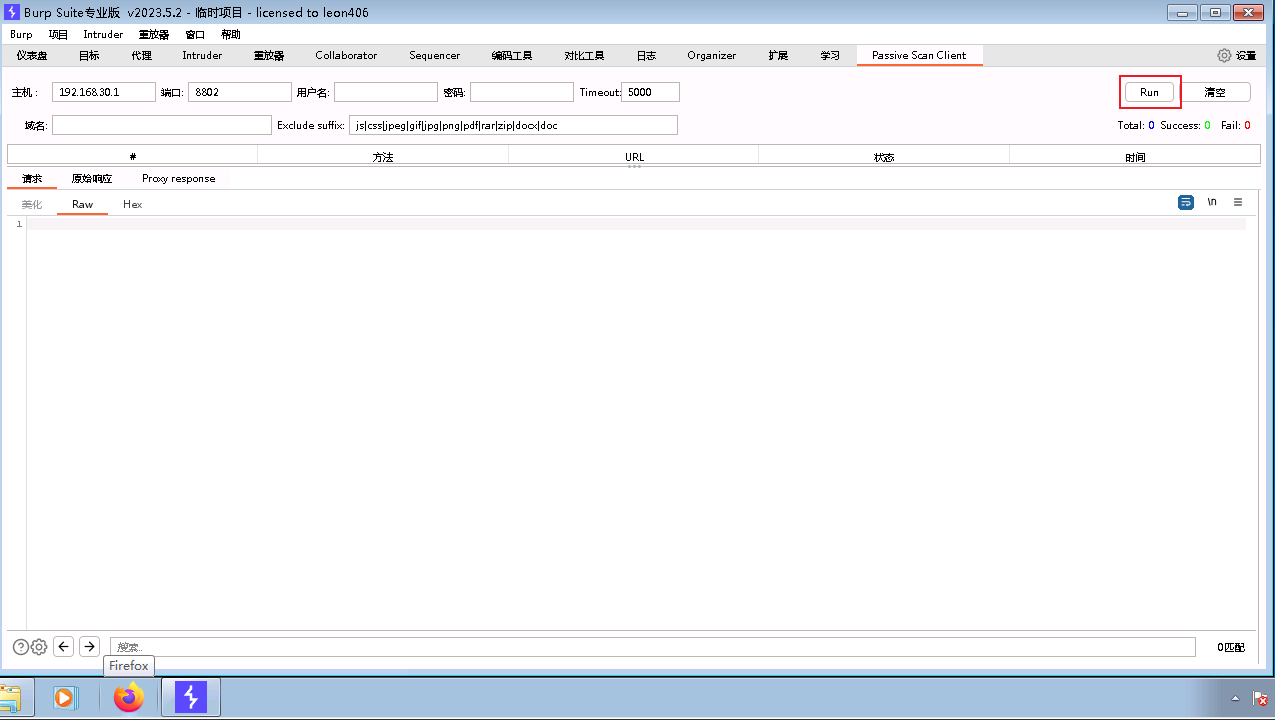Toggle word wrap icon in editor
This screenshot has width=1275, height=720.
pyautogui.click(x=1186, y=202)
